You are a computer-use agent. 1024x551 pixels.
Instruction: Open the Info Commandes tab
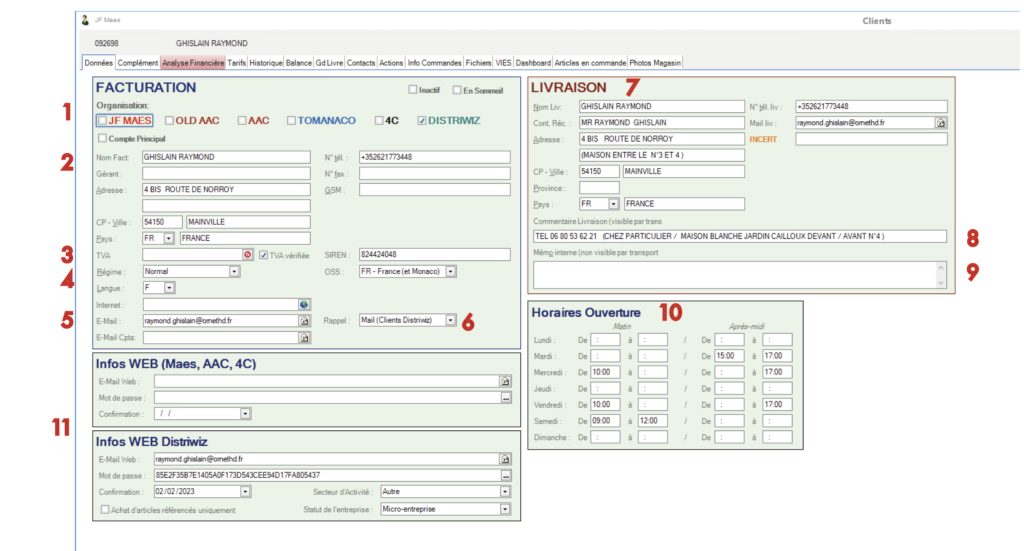point(435,62)
